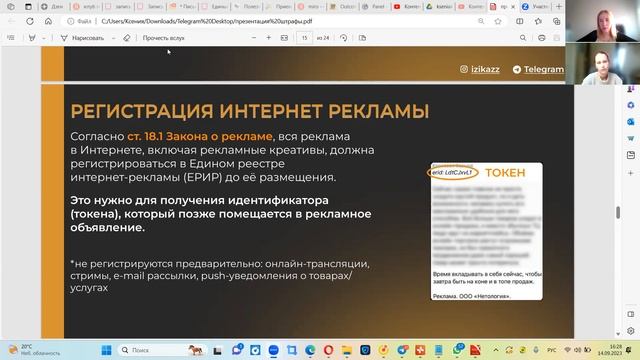Go to the browser home page
The width and height of the screenshot is (640, 360).
coord(48,21)
